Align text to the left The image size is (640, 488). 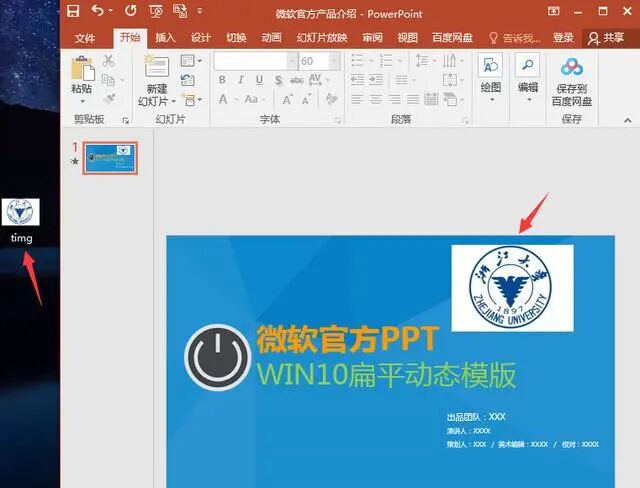pos(357,99)
